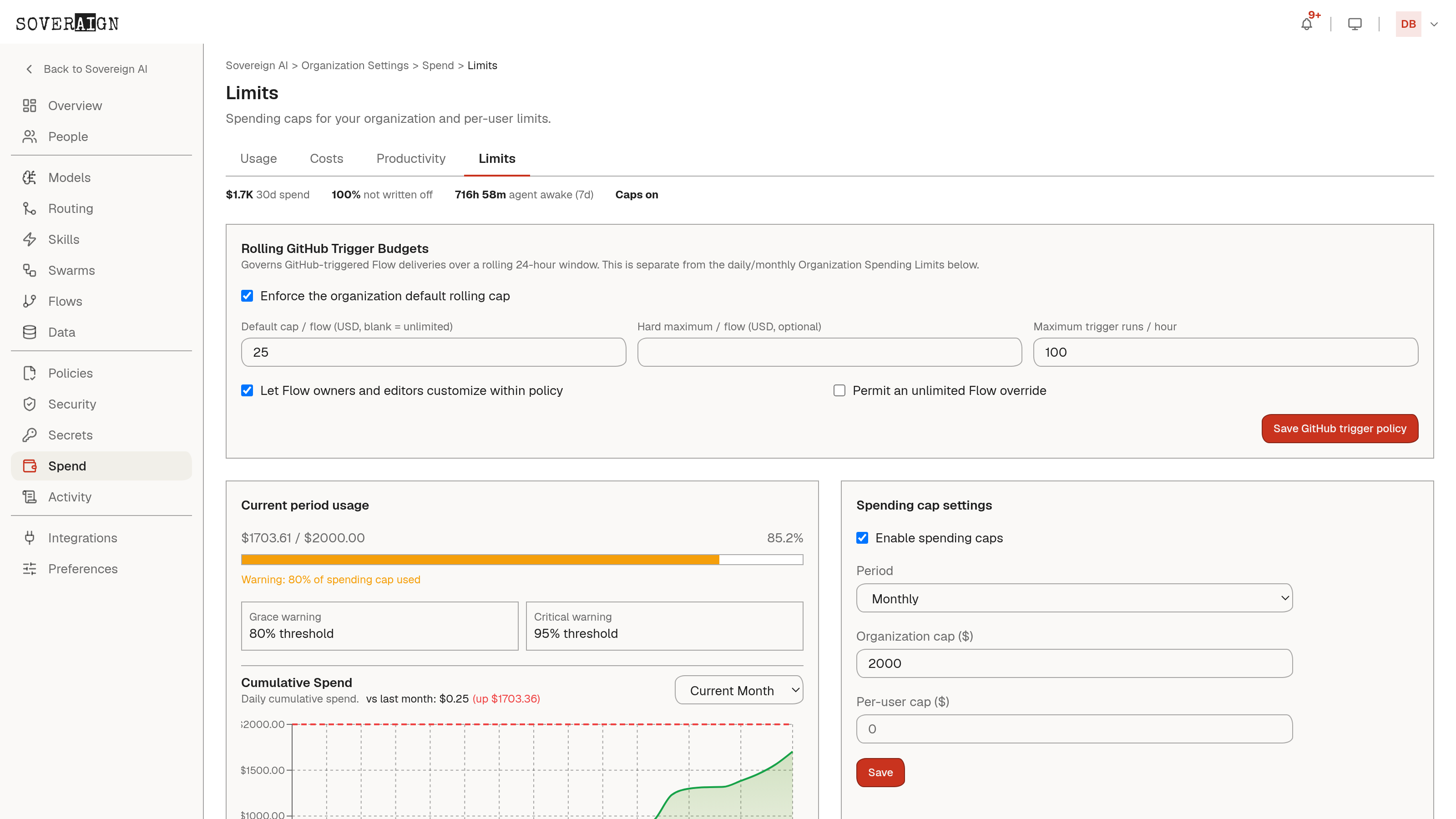Click the Skills lightning bolt icon
Viewport: 1456px width, 819px height.
pos(30,240)
